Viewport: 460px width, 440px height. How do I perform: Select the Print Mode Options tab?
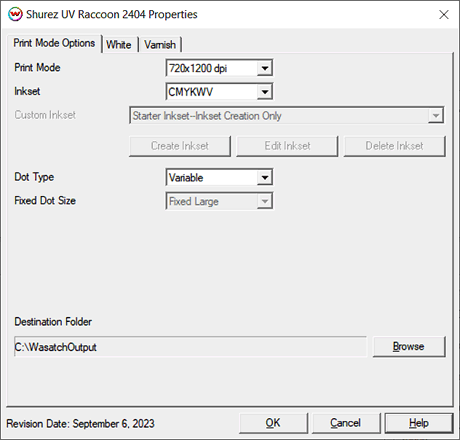point(54,43)
